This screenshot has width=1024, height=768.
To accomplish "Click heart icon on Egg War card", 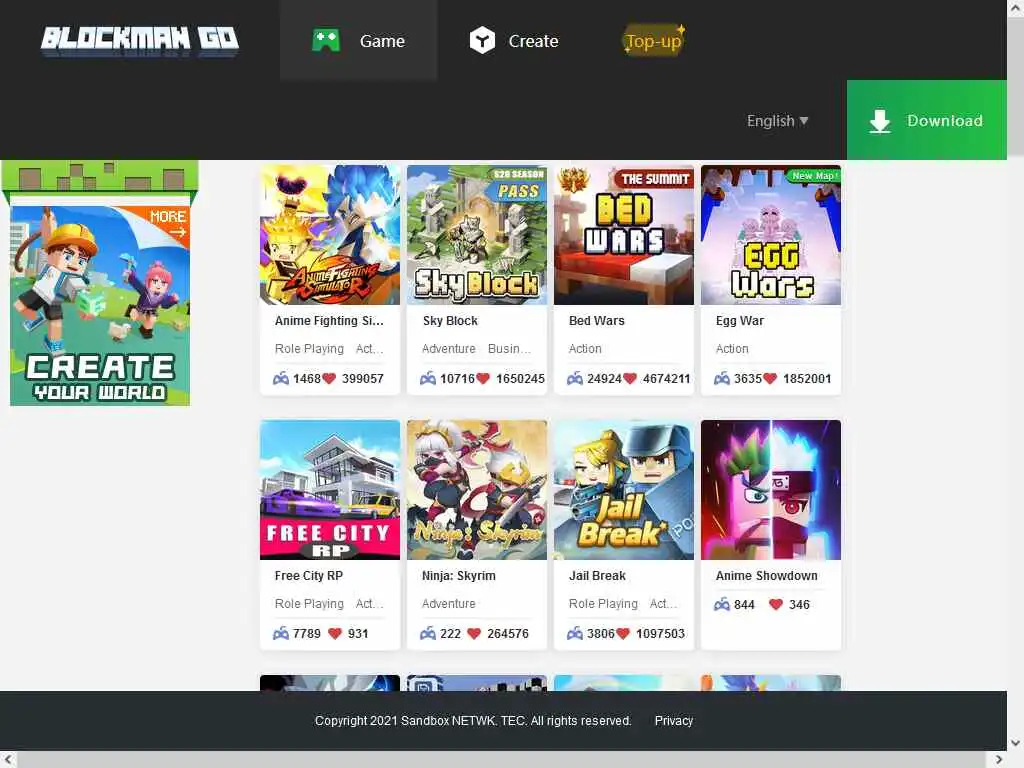I will click(770, 378).
